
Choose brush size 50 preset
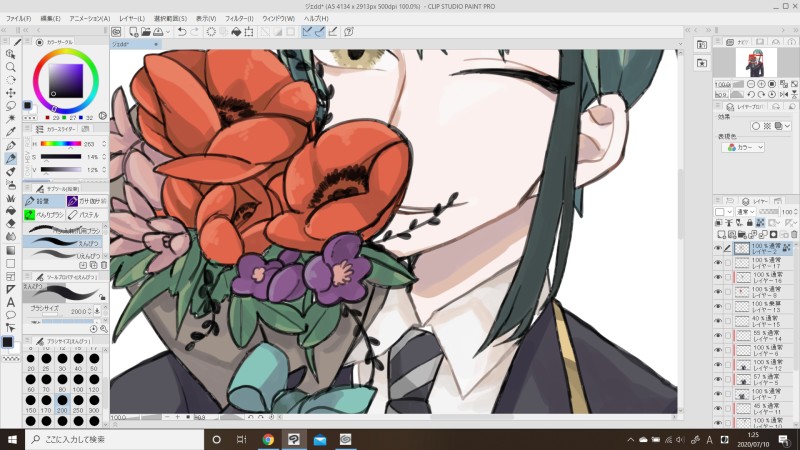tap(94, 362)
